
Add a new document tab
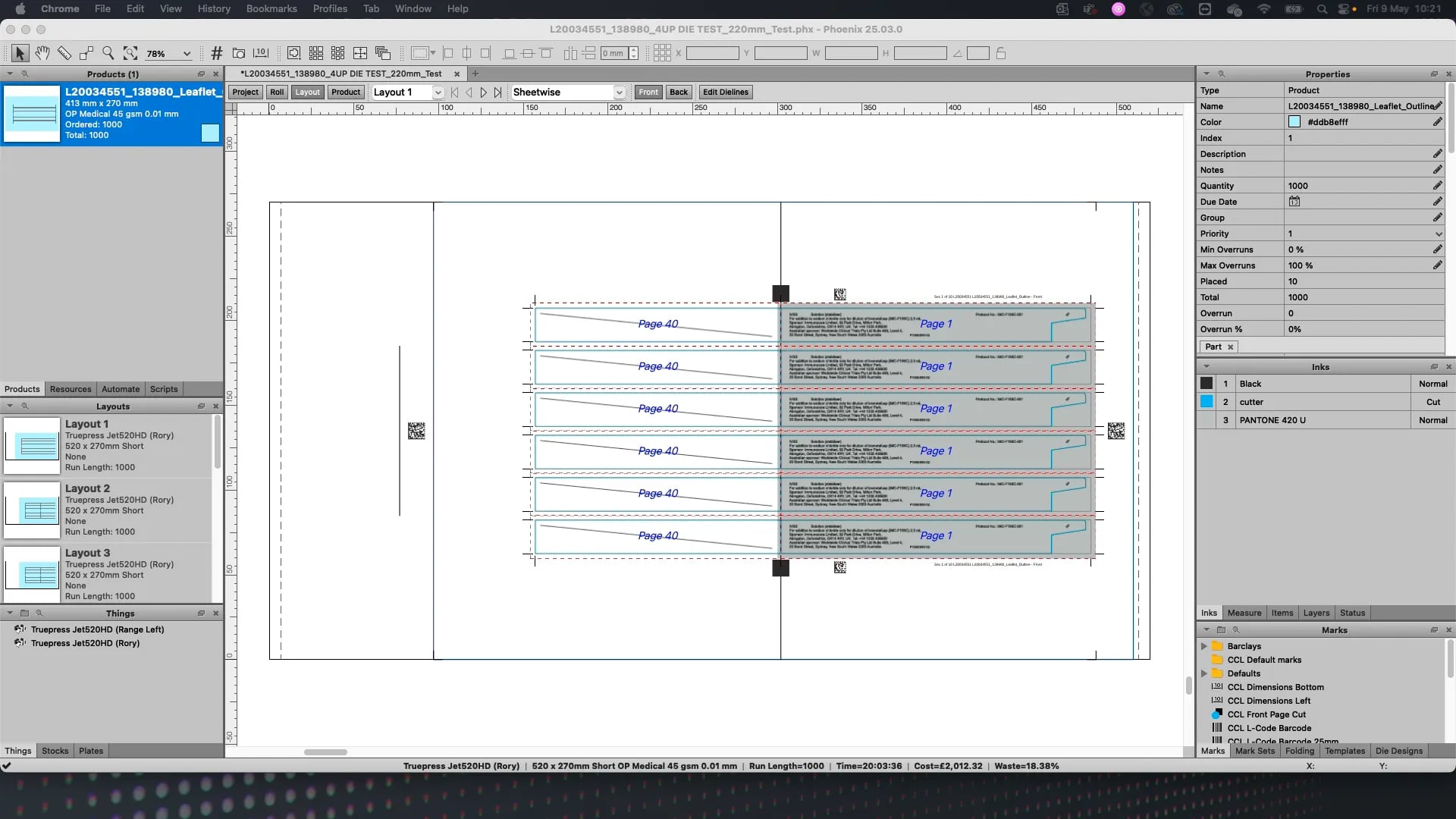475,74
